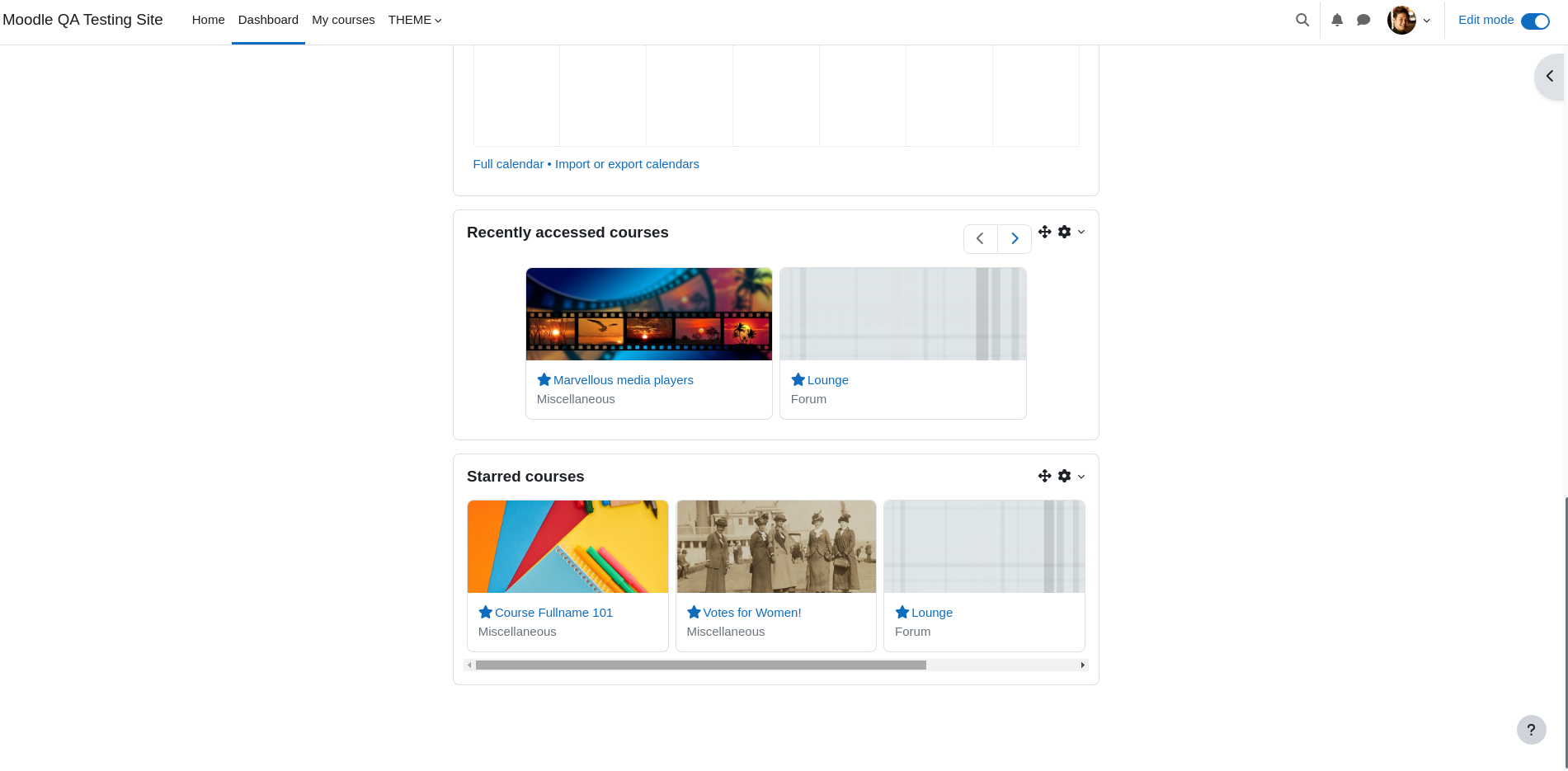Open Votes for Women! course link
1568x771 pixels.
pos(752,613)
